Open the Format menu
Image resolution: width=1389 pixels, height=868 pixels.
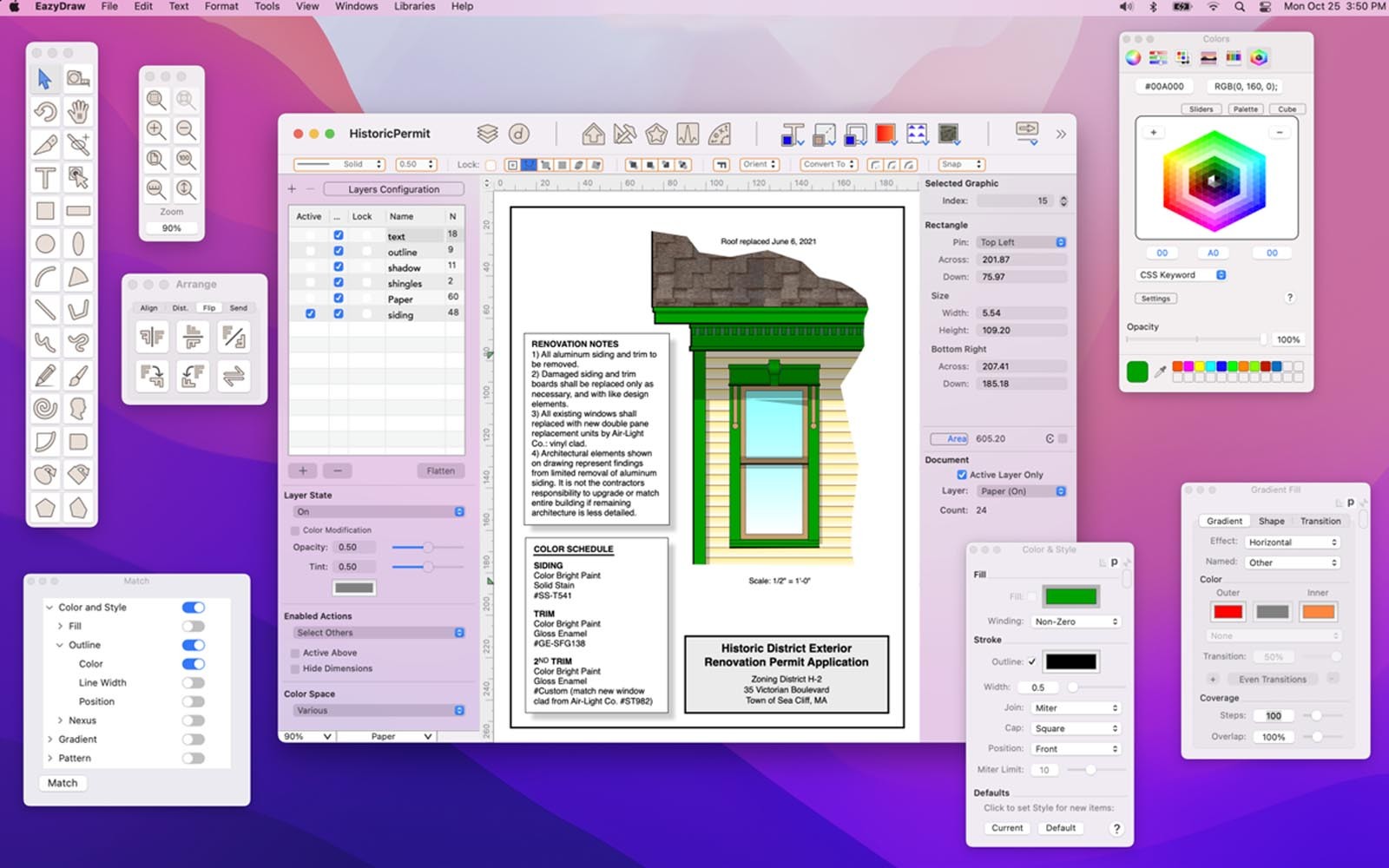tap(221, 6)
